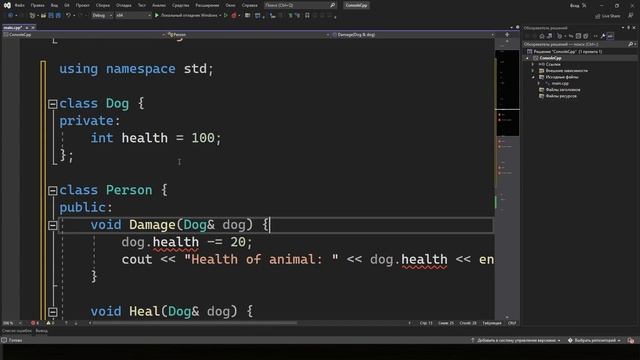Viewport: 640px width, 360px height.
Task: Expand the Внешние зависимости node
Action: [533, 71]
